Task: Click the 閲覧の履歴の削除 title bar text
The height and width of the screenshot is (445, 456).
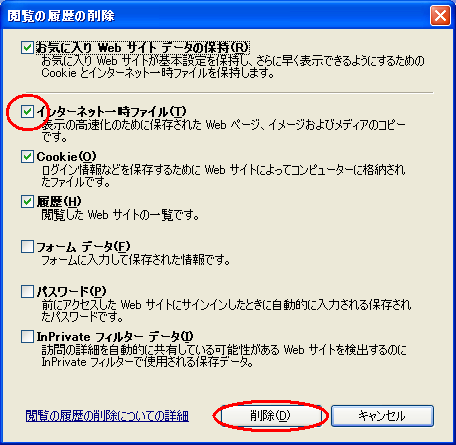Action: click(x=61, y=16)
